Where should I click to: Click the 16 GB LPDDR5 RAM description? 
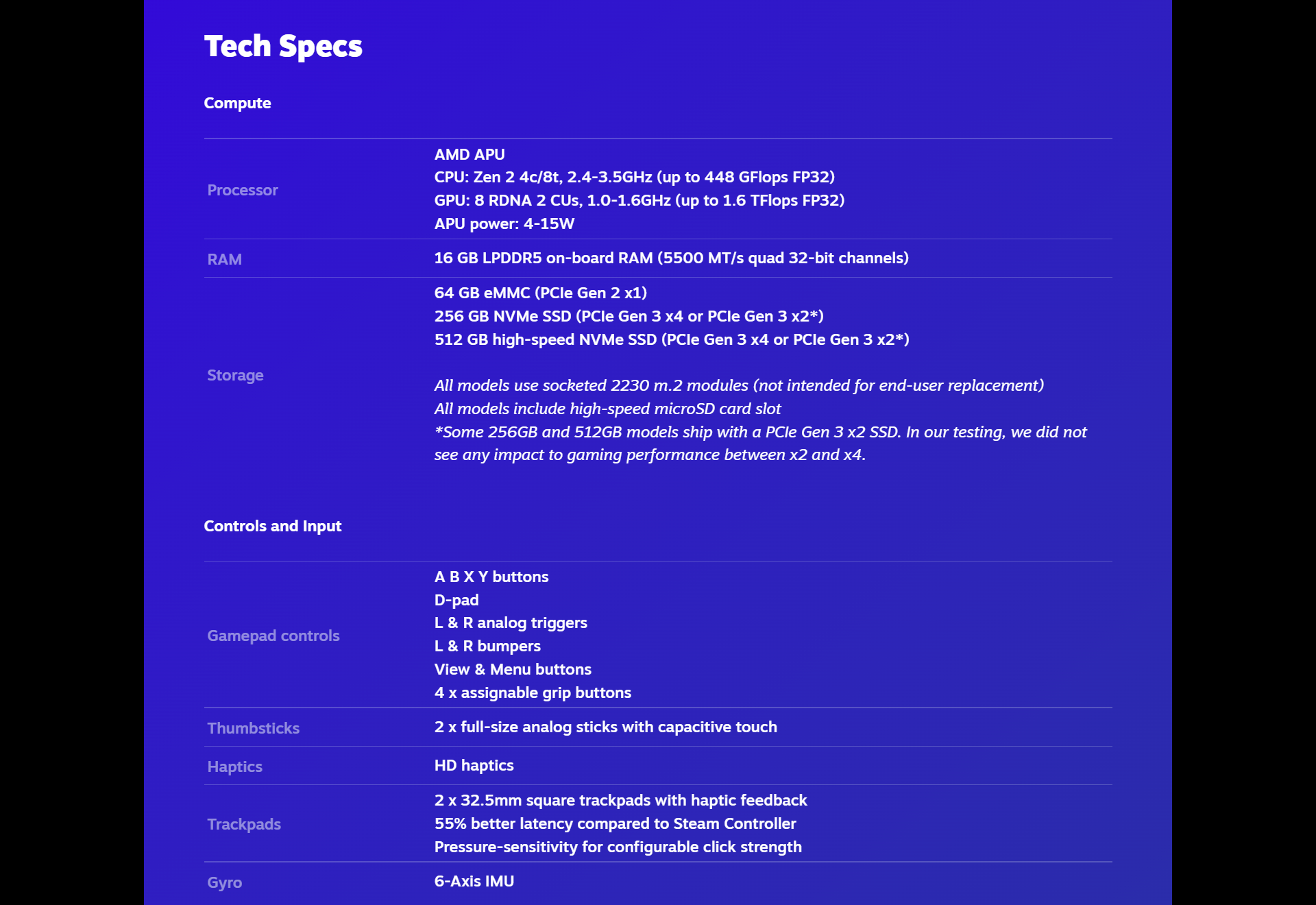click(671, 258)
